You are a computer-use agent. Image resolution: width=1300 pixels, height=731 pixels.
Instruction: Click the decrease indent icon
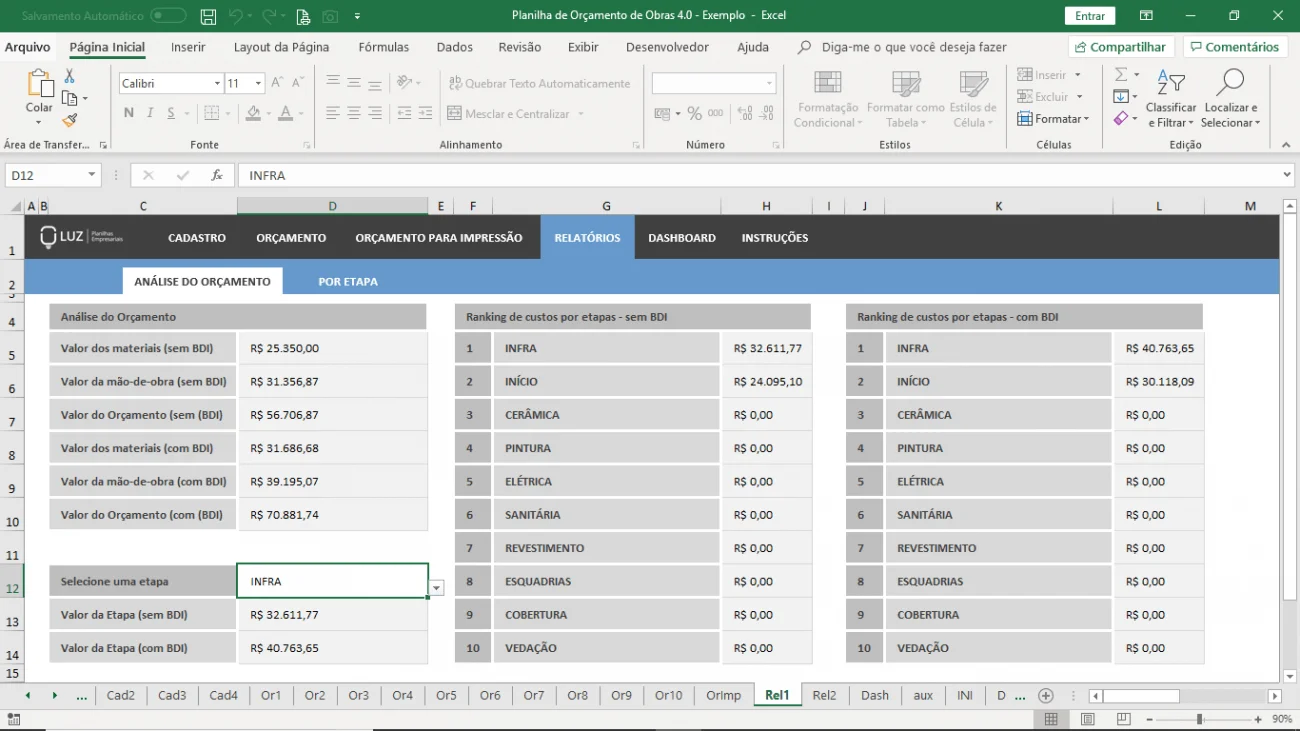point(404,113)
